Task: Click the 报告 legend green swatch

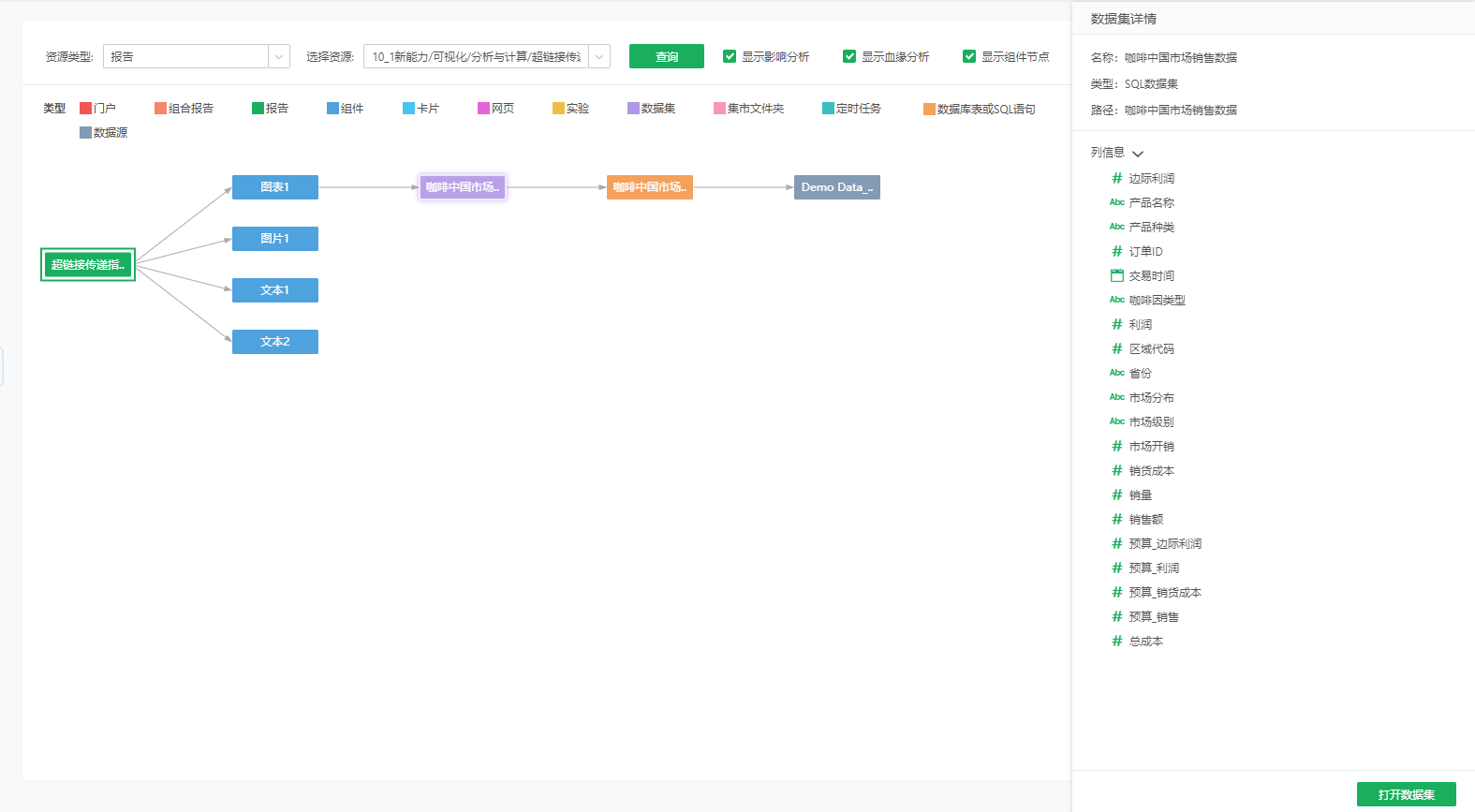Action: click(258, 109)
